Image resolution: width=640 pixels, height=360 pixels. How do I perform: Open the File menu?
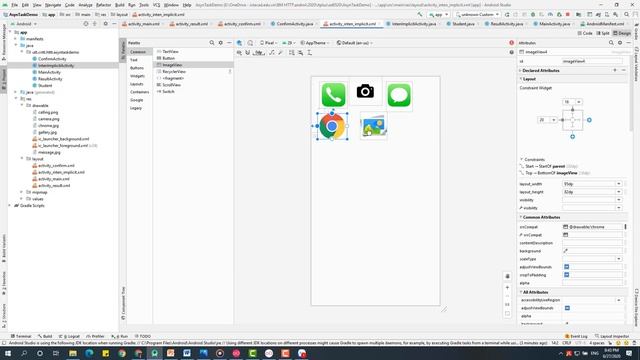pyautogui.click(x=14, y=5)
